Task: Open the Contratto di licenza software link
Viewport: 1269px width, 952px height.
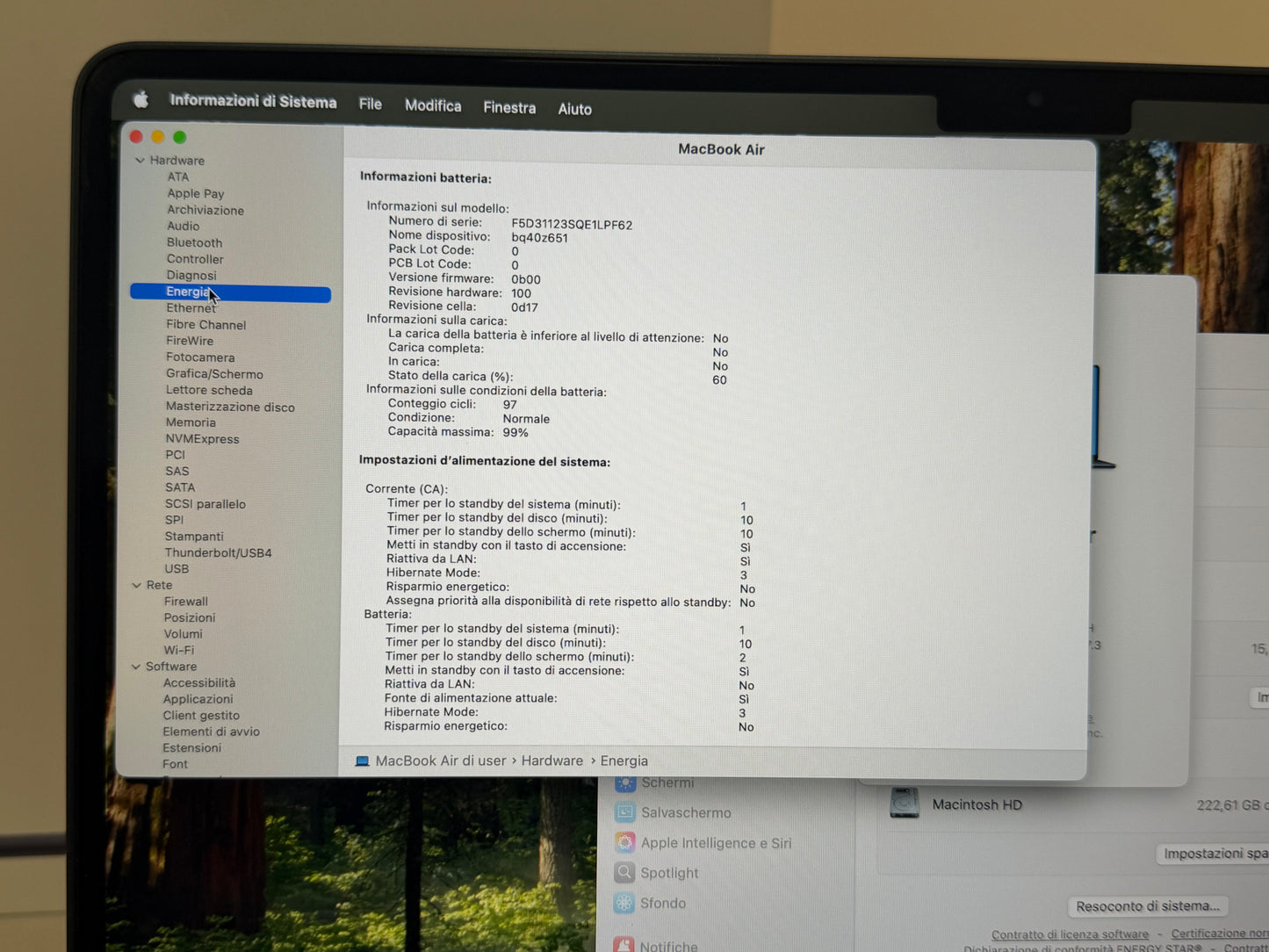Action: 1070,934
